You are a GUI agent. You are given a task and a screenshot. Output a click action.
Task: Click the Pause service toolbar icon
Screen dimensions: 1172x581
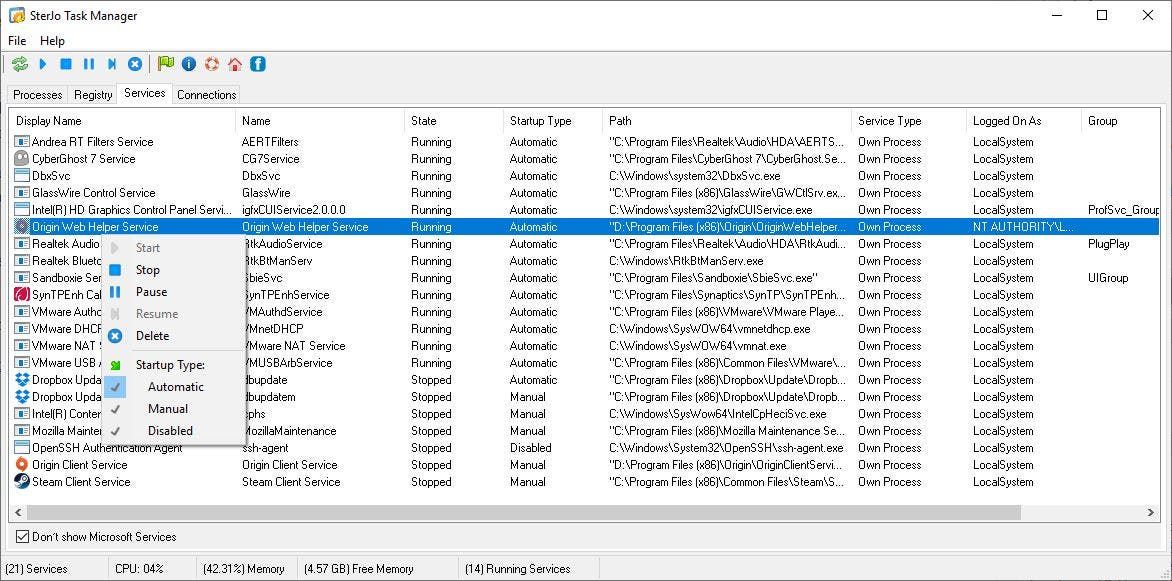pyautogui.click(x=89, y=64)
